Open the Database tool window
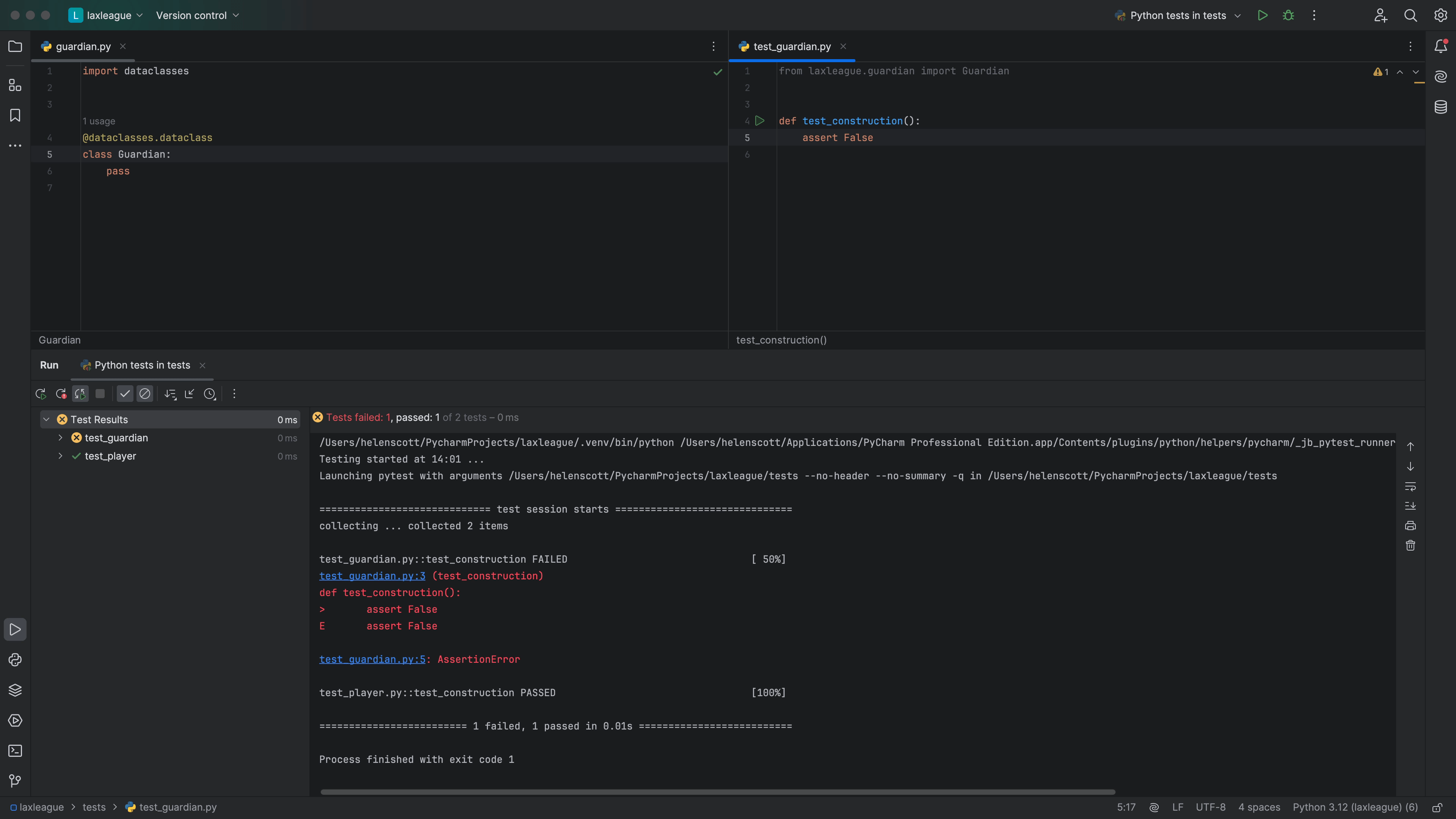The image size is (1456, 819). coord(1440,106)
